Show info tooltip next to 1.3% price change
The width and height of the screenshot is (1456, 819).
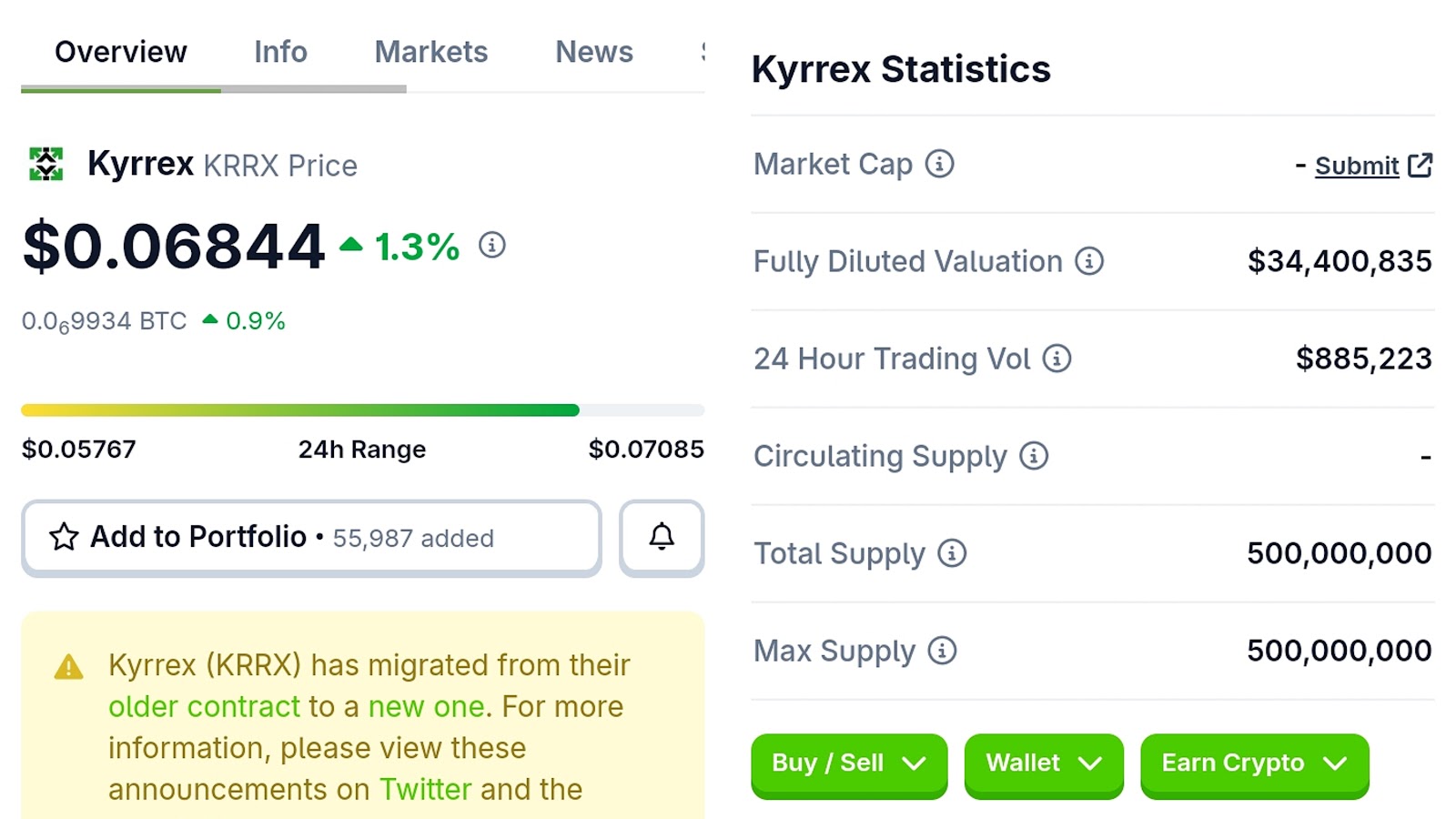point(492,245)
